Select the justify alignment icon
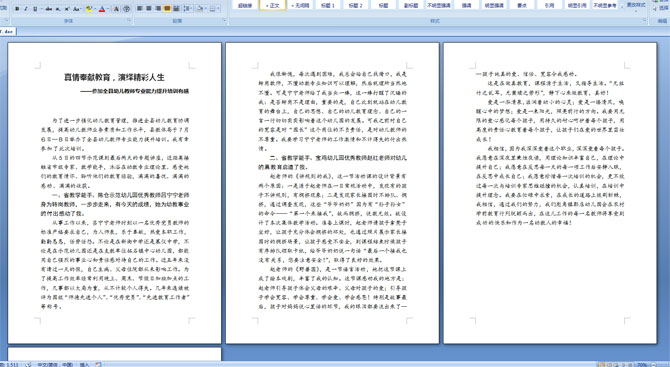The width and height of the screenshot is (670, 367). tap(167, 9)
